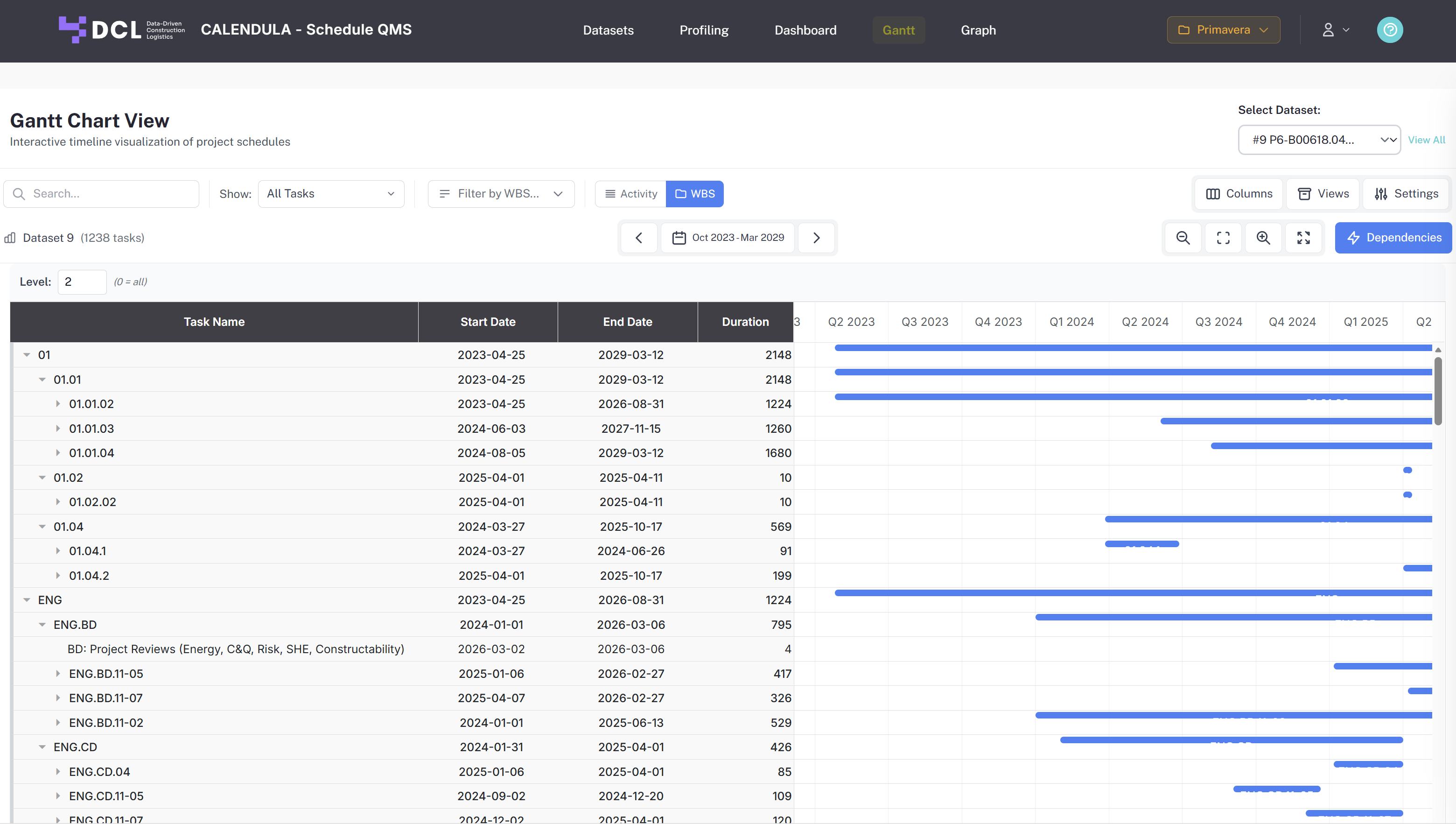Collapse the ENG row

27,600
